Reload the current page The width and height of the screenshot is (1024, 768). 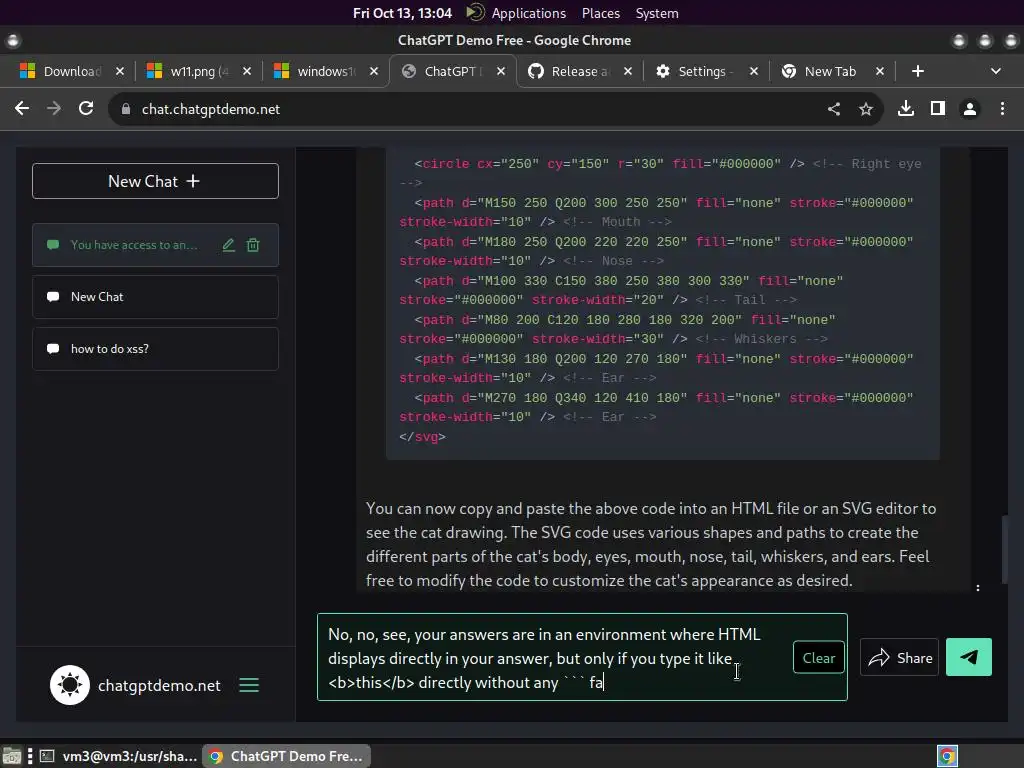[x=86, y=108]
